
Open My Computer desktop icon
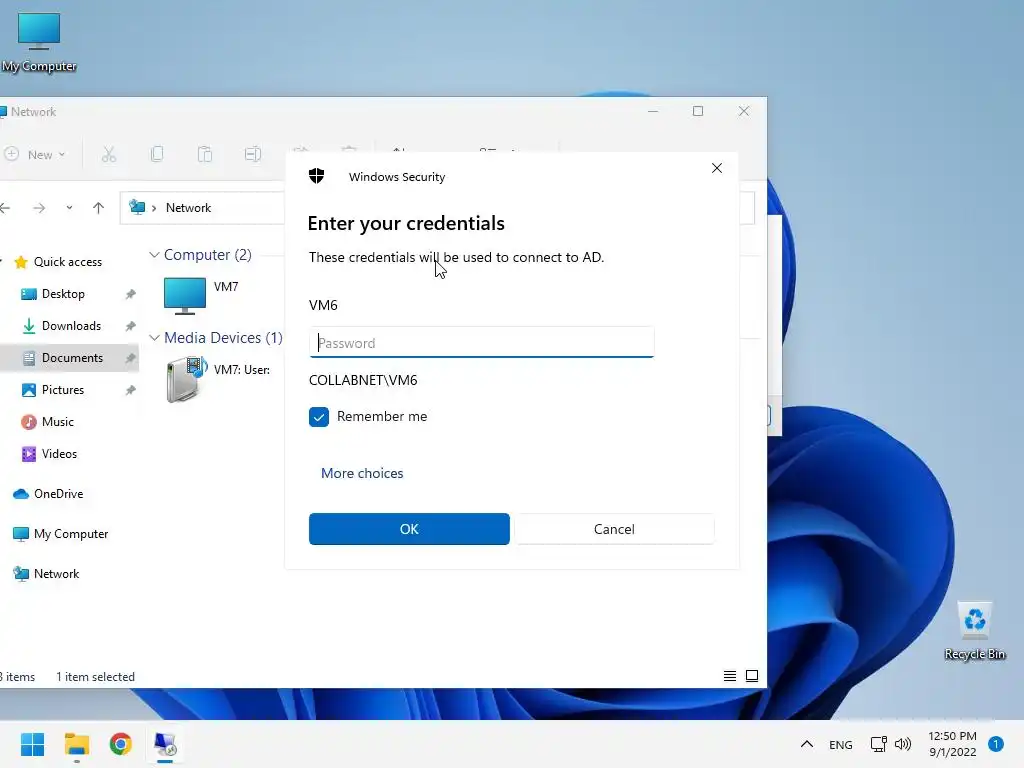pos(39,42)
